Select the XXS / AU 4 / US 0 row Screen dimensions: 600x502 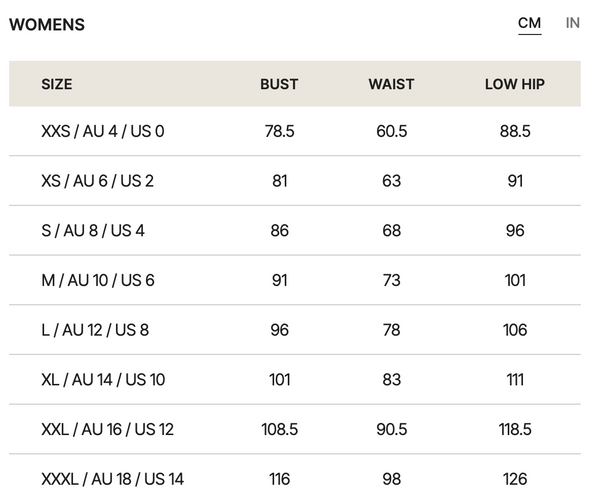[x=295, y=131]
